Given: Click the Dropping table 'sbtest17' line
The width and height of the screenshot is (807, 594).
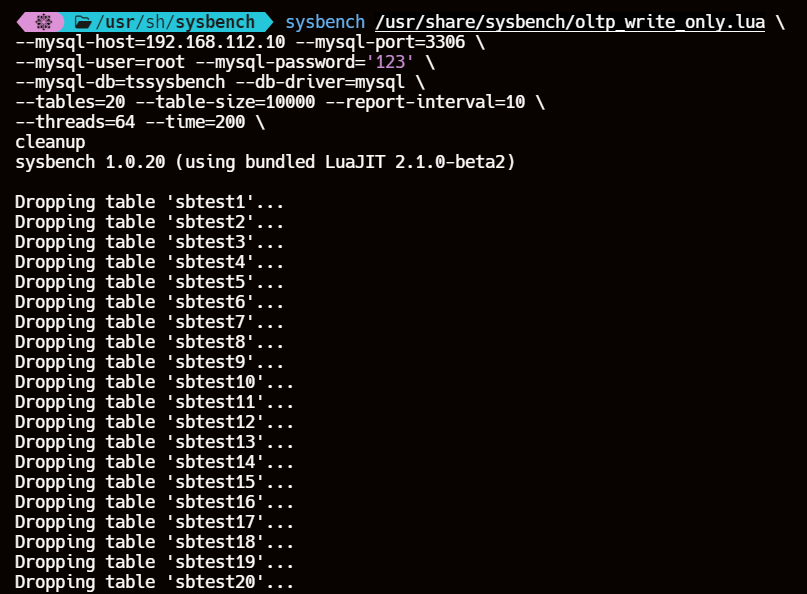Looking at the screenshot, I should (x=154, y=522).
